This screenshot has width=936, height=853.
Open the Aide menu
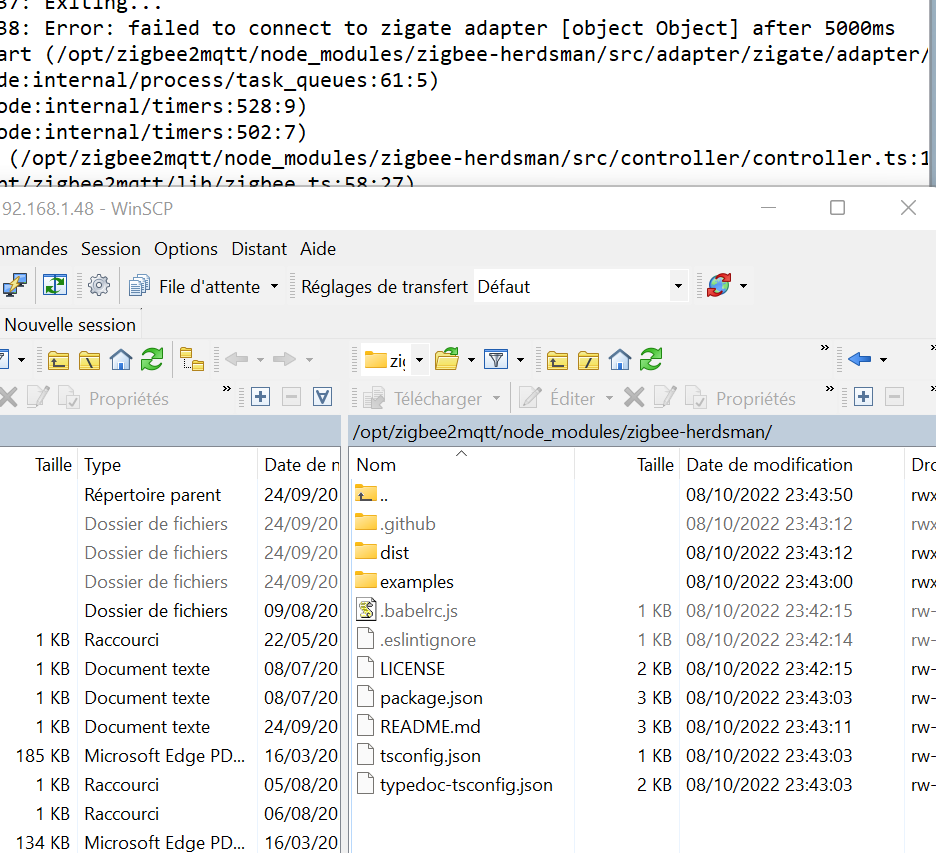[318, 249]
